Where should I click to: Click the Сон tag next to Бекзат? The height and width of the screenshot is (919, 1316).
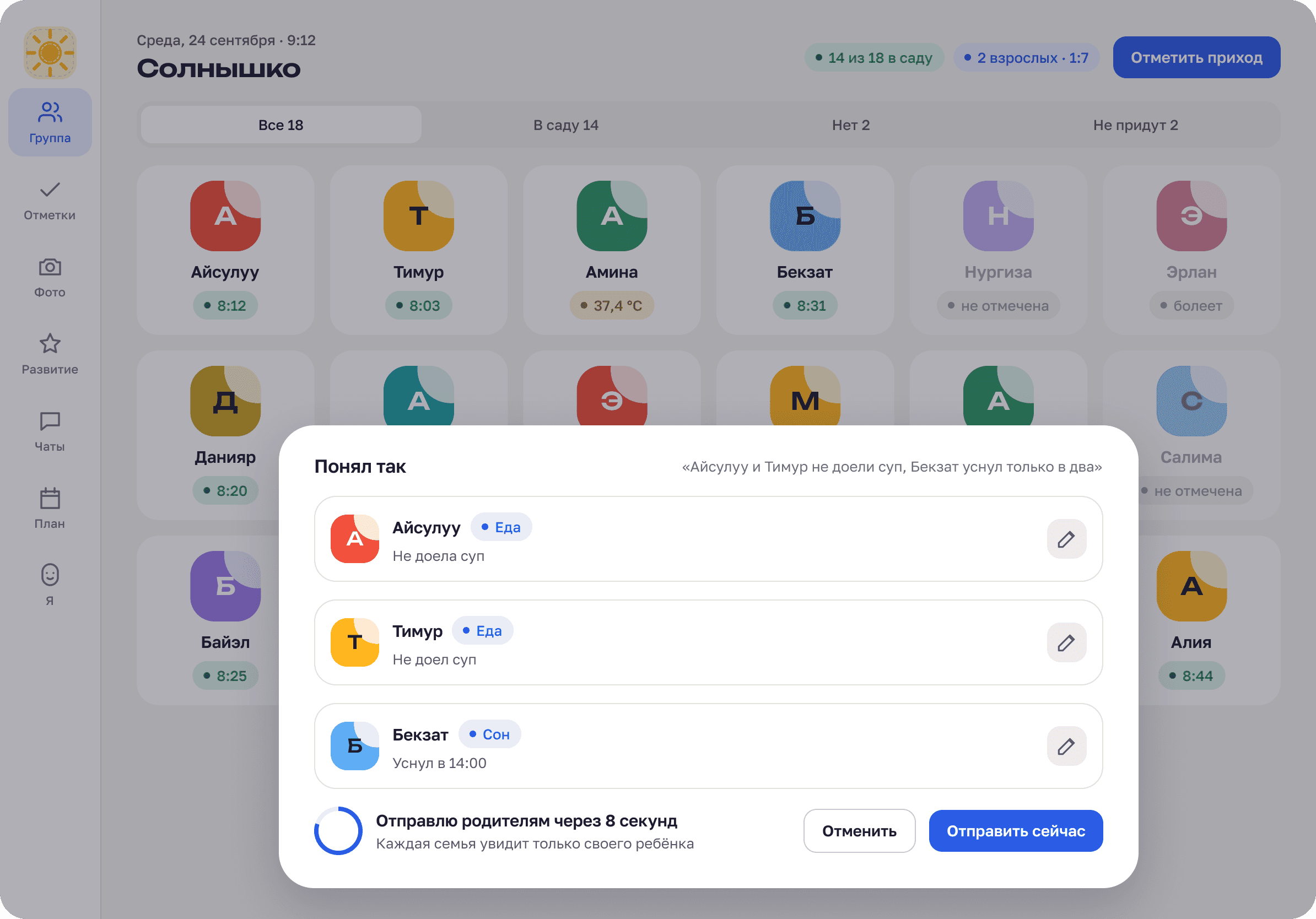coord(489,734)
